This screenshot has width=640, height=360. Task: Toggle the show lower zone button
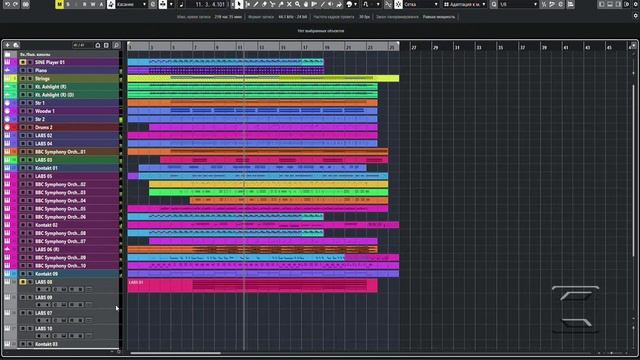coord(610,4)
